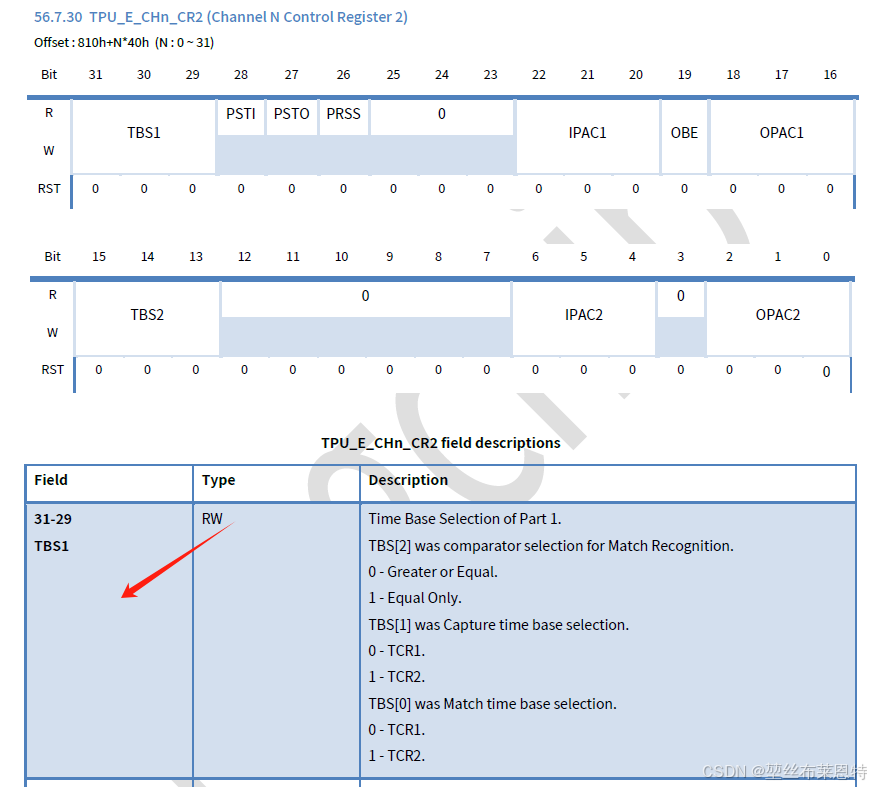Click the section heading 56.7.30 TPU_E_CHn_CR2

(221, 17)
